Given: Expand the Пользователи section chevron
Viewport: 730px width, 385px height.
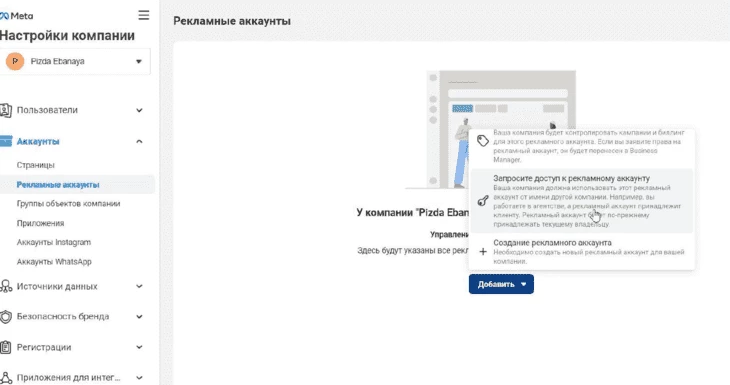Looking at the screenshot, I should point(139,110).
